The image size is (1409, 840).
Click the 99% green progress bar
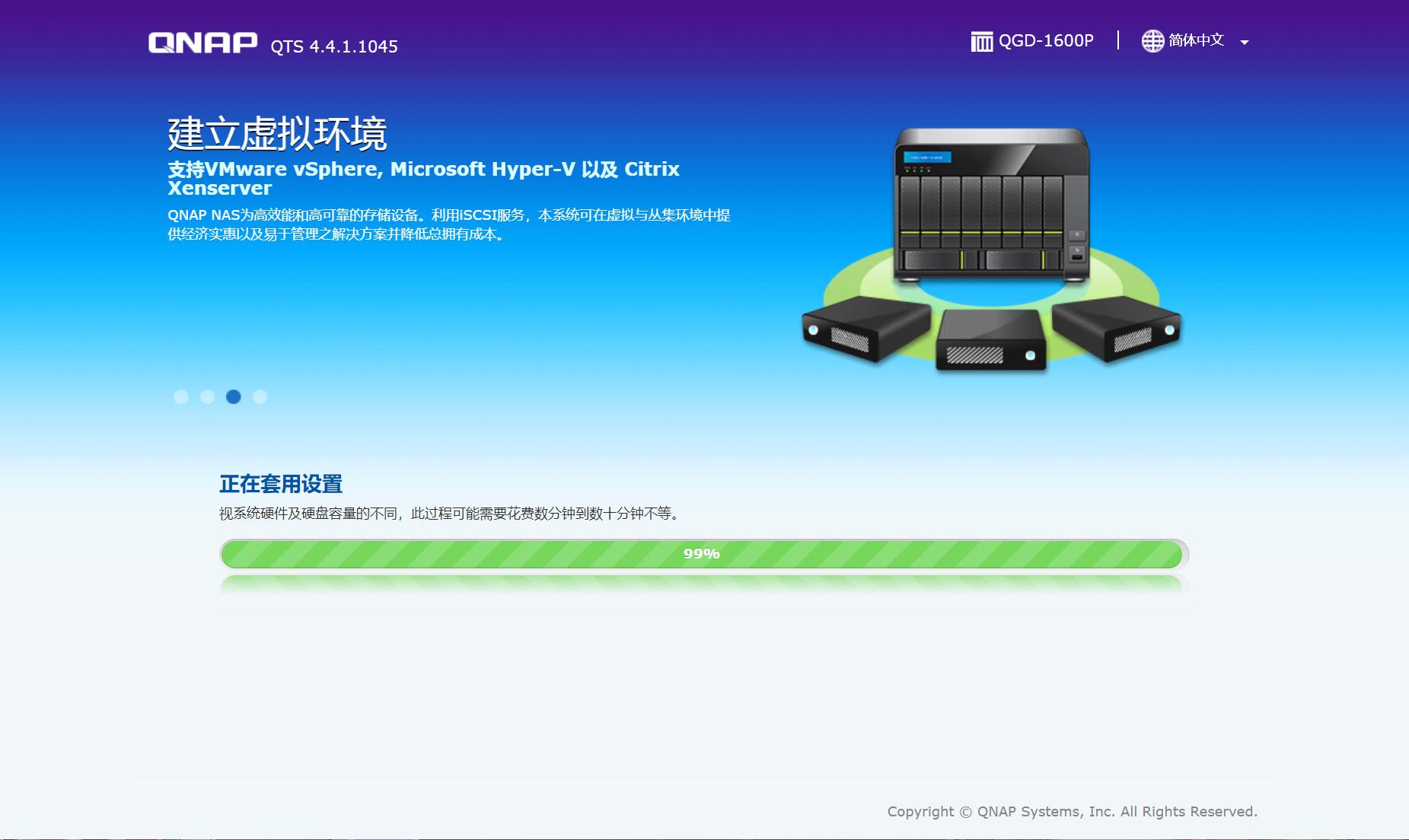(702, 554)
